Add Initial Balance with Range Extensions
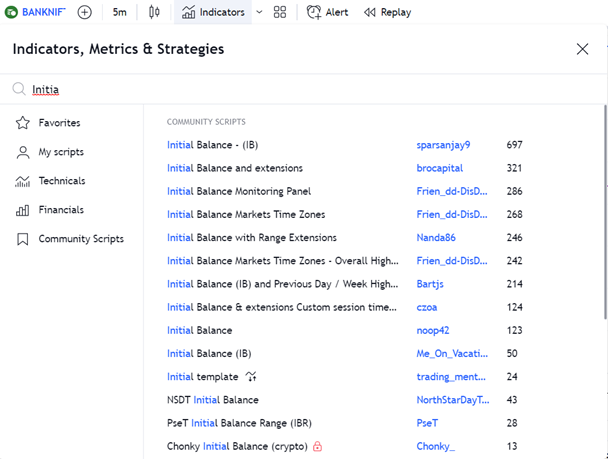 252,238
